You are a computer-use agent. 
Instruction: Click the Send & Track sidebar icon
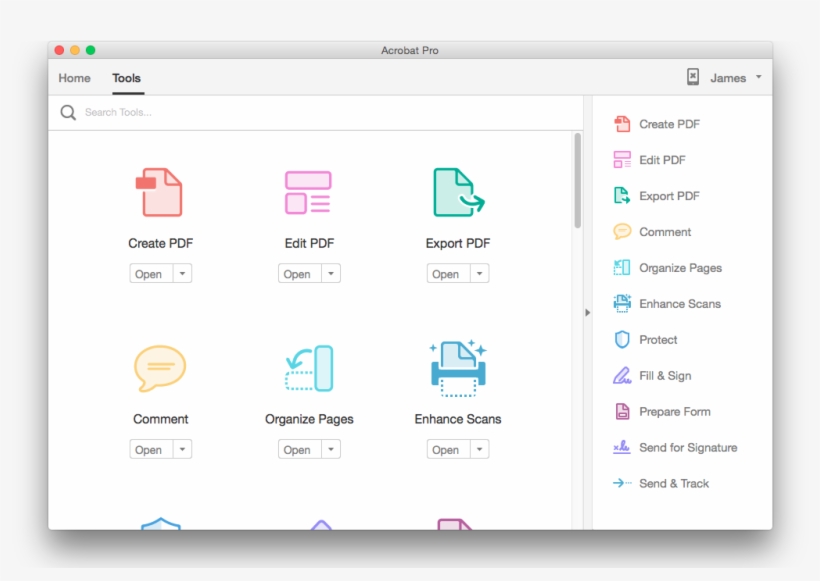(x=622, y=483)
